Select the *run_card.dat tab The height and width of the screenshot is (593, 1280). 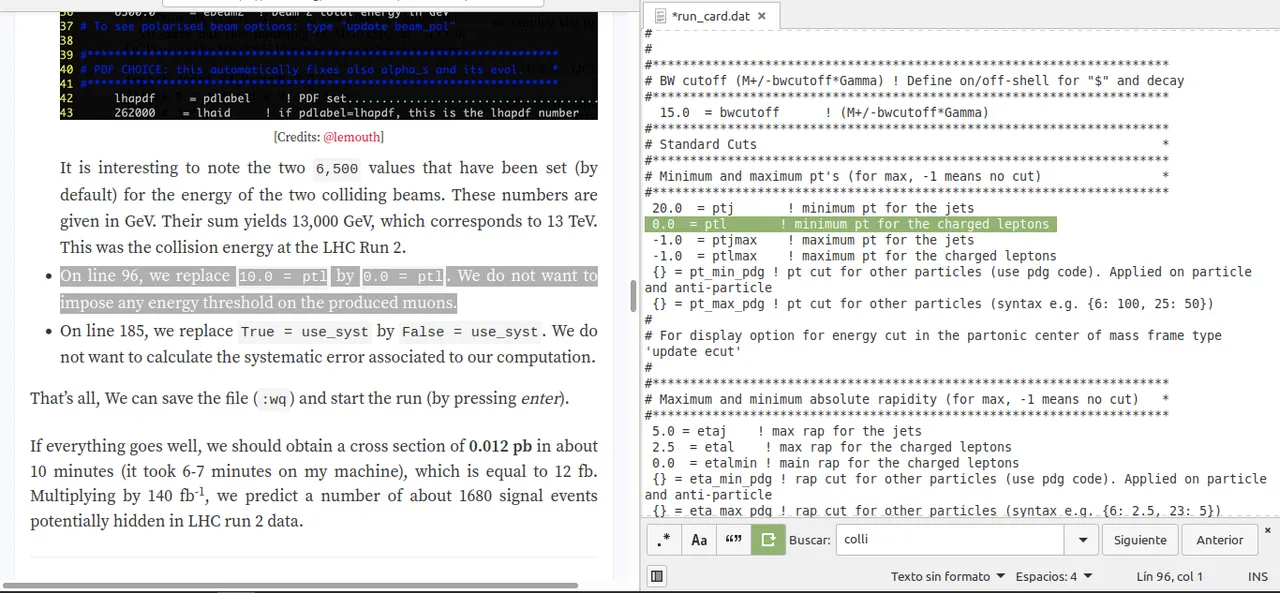(x=711, y=16)
